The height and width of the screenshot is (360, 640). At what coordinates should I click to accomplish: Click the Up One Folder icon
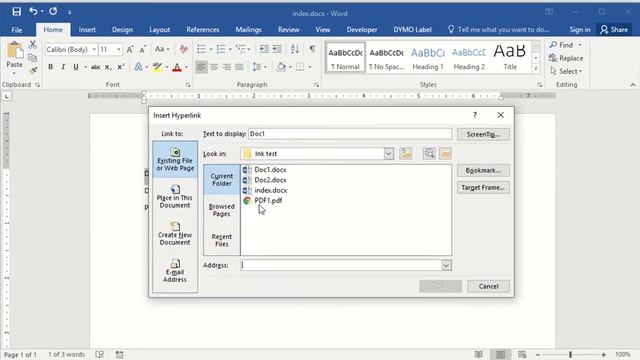point(406,153)
